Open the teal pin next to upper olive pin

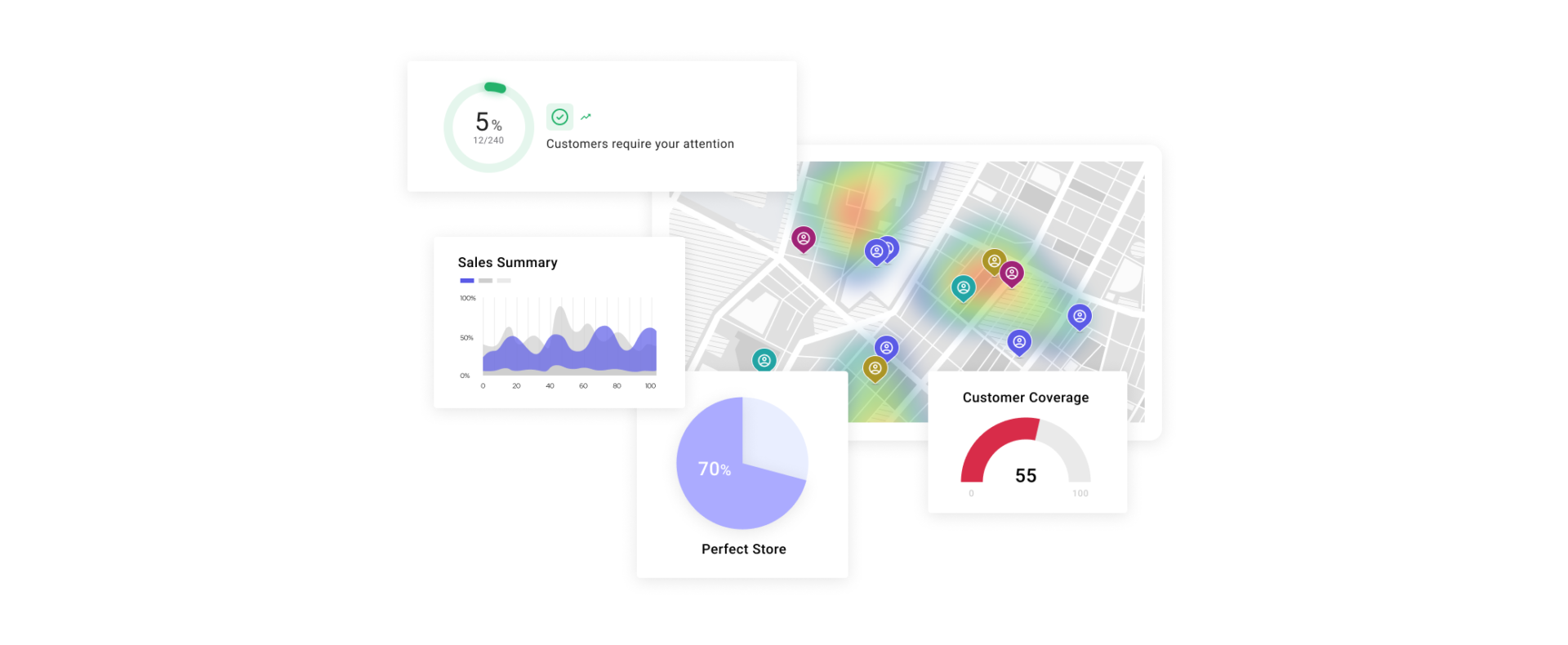[964, 288]
